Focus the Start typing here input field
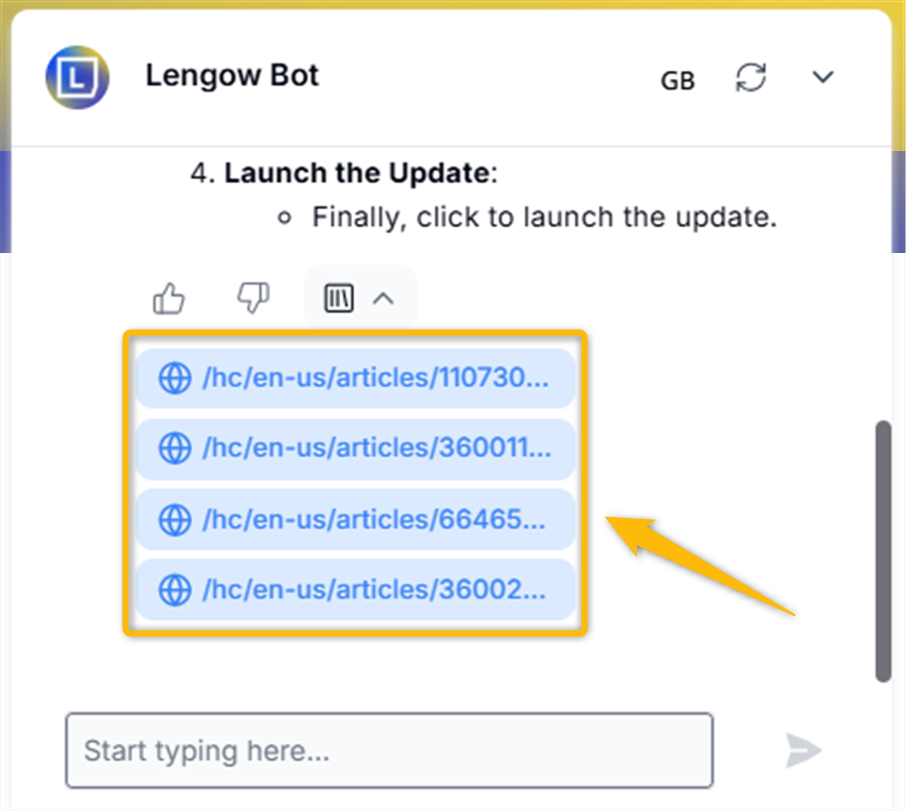The height and width of the screenshot is (811, 906). click(389, 750)
